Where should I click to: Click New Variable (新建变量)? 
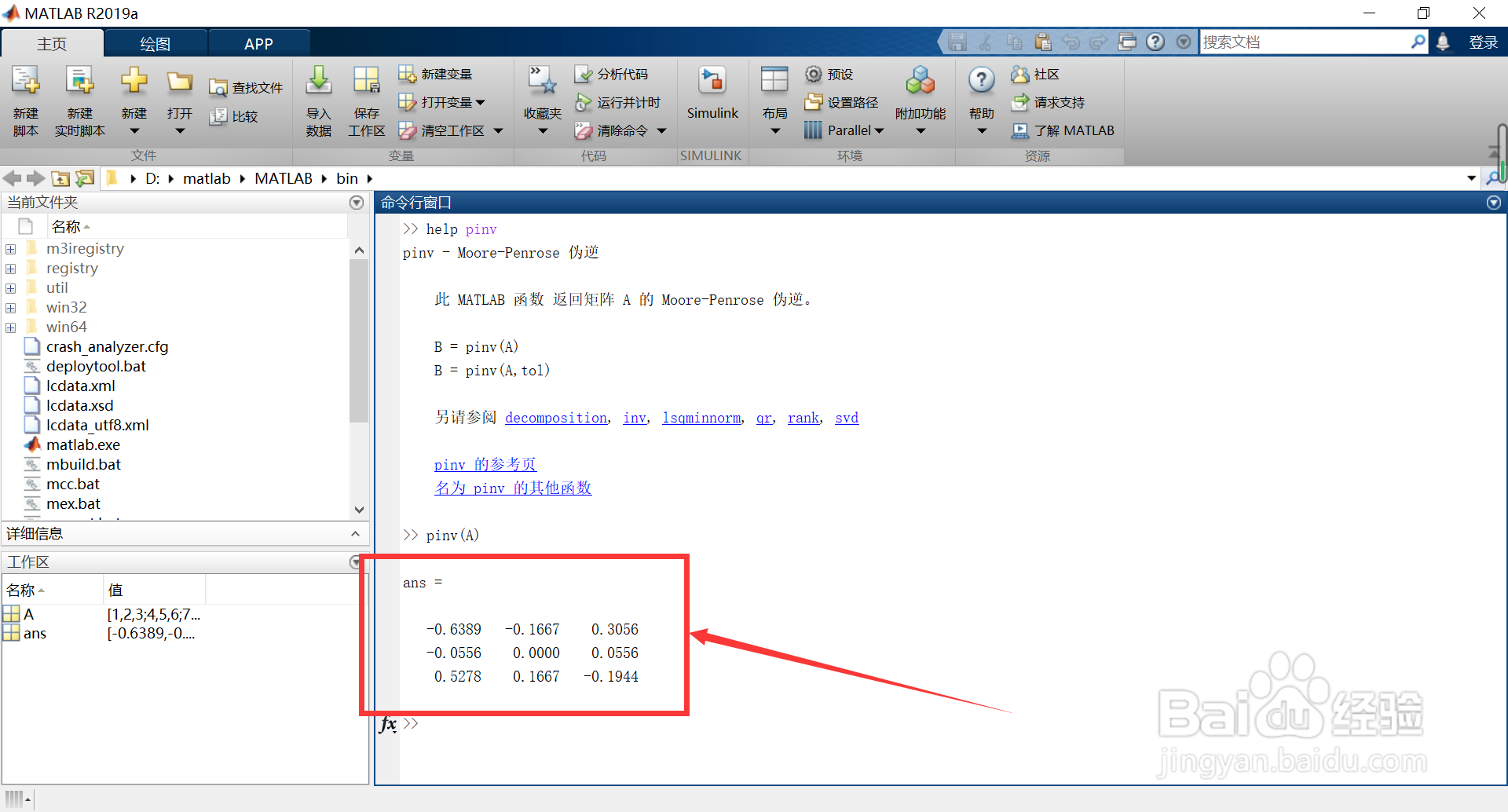[435, 74]
